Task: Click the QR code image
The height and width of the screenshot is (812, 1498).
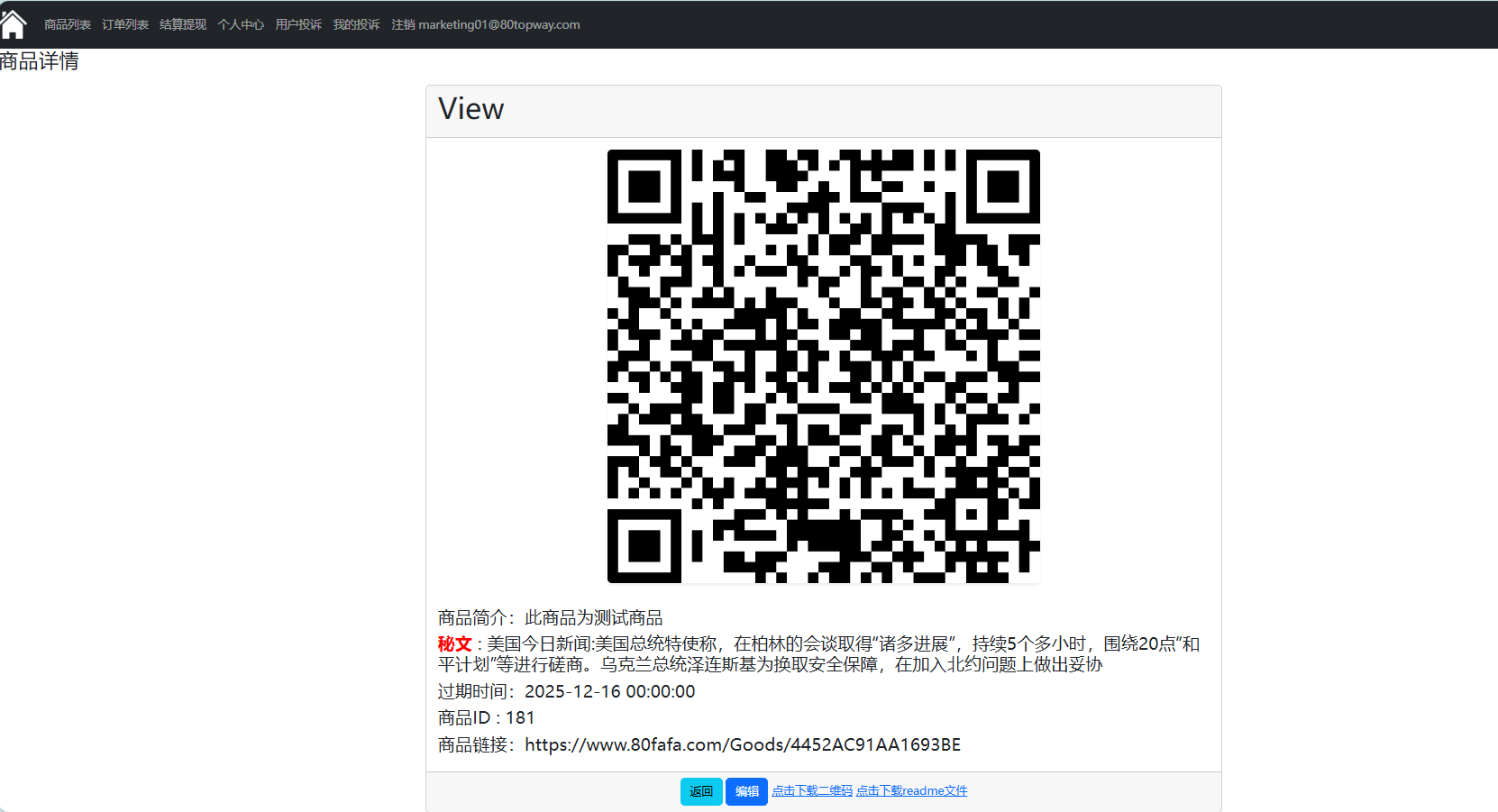Action: point(823,366)
